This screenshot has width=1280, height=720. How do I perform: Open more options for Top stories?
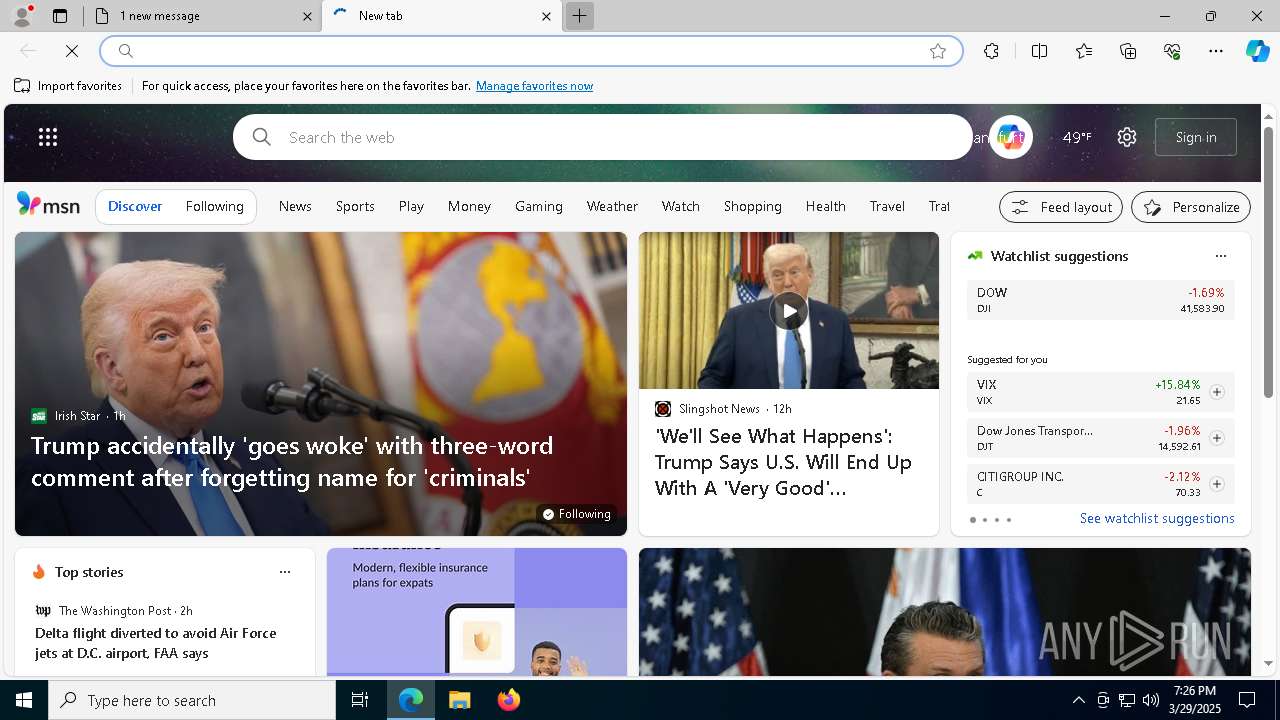tap(285, 572)
